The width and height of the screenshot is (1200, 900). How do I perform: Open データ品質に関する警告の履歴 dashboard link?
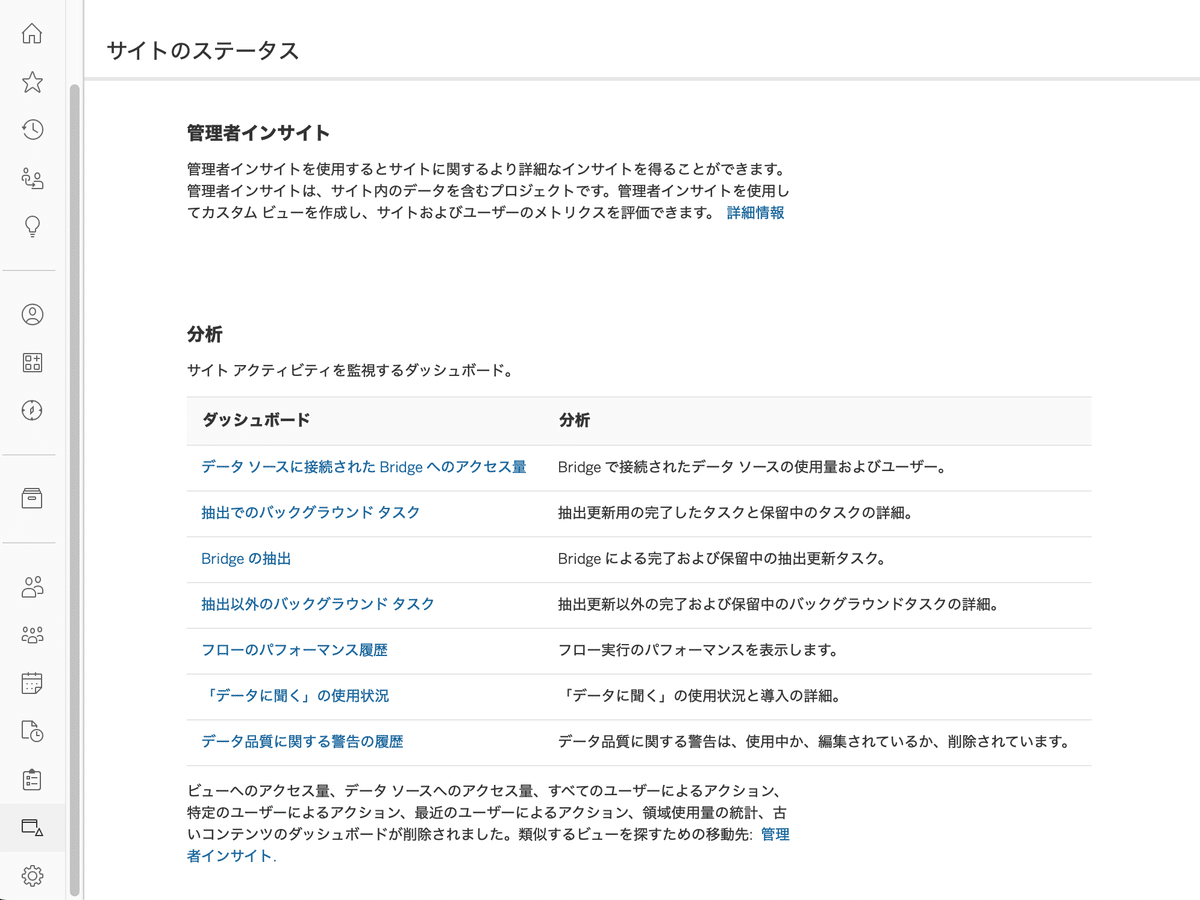point(302,742)
